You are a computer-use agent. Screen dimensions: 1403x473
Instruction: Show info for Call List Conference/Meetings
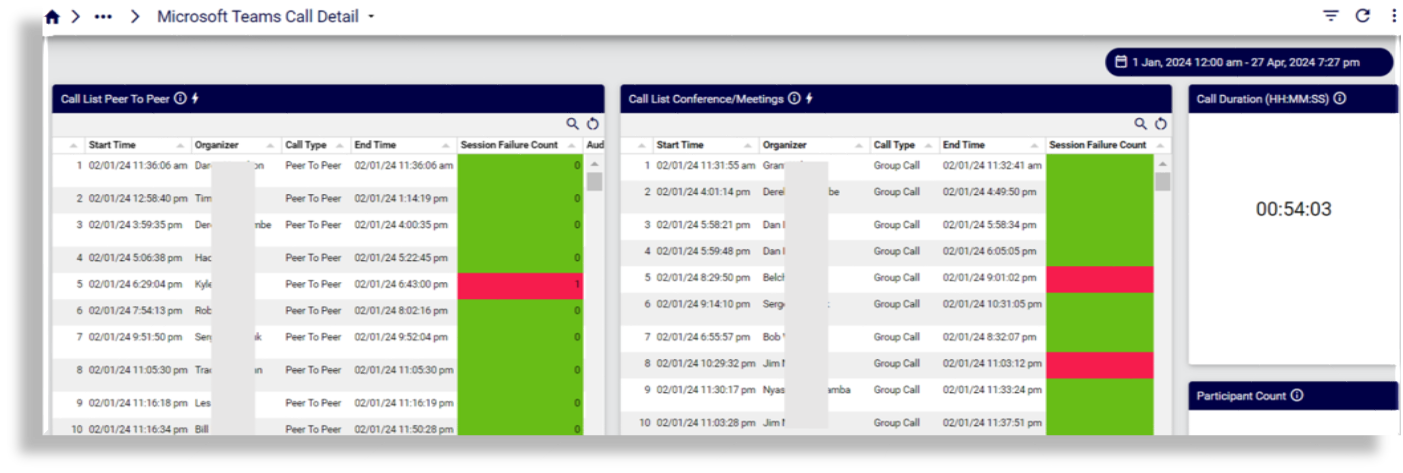tap(794, 98)
